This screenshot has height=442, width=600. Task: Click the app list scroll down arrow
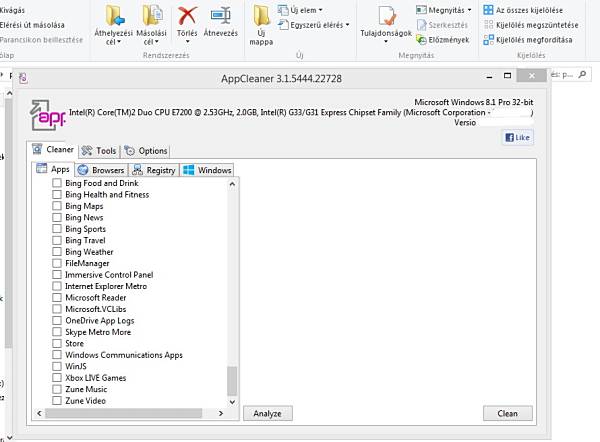[232, 402]
